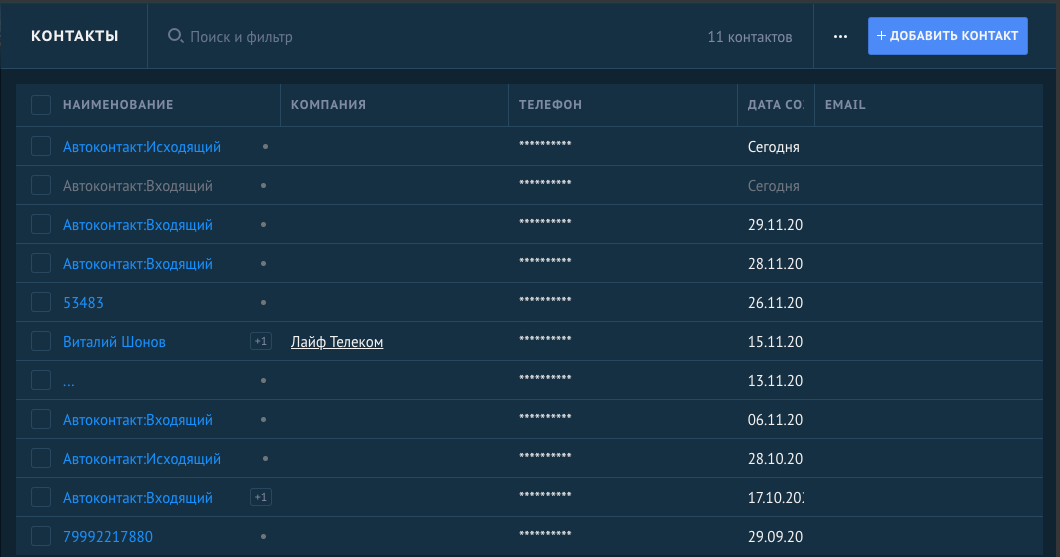
Task: Open the contact named with ellipsis
Action: pos(69,381)
